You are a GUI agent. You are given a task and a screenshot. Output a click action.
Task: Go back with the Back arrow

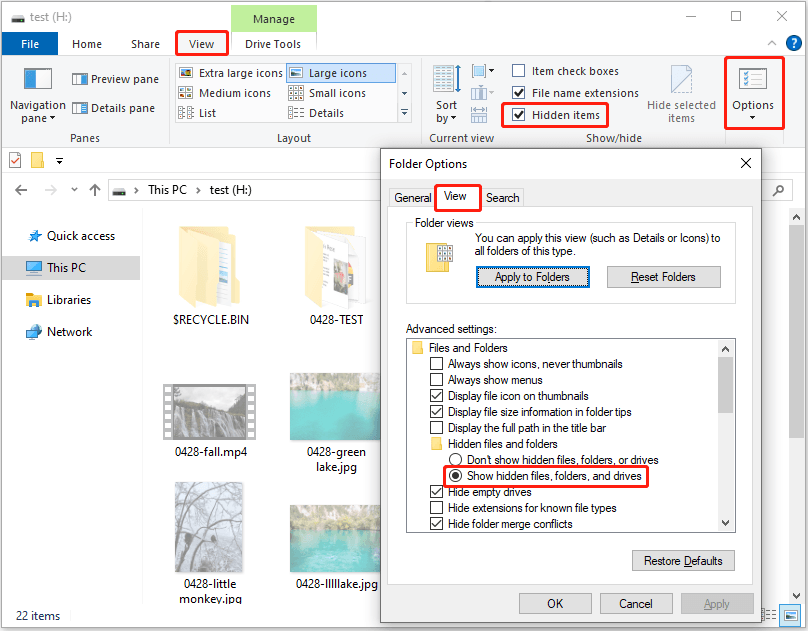(21, 190)
